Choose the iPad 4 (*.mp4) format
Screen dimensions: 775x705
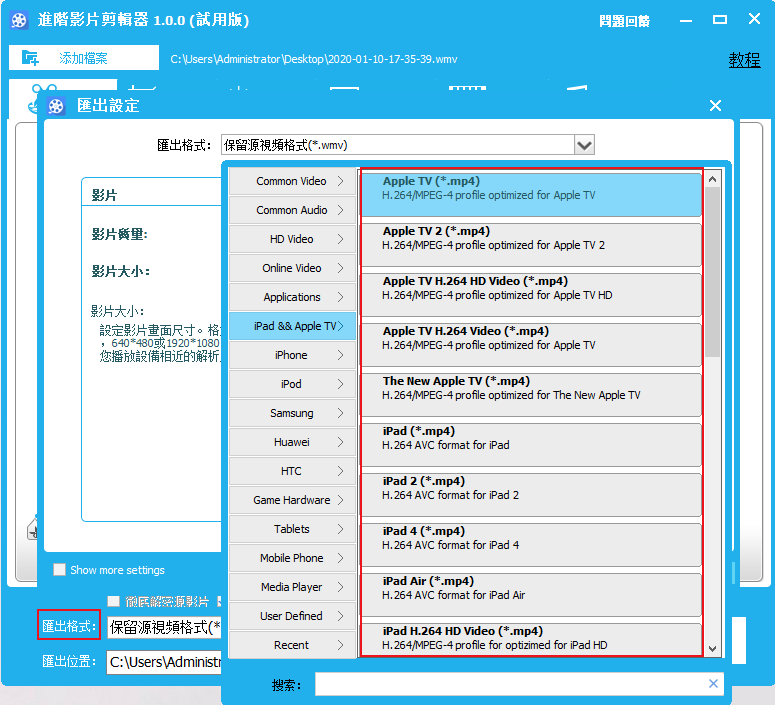(531, 544)
